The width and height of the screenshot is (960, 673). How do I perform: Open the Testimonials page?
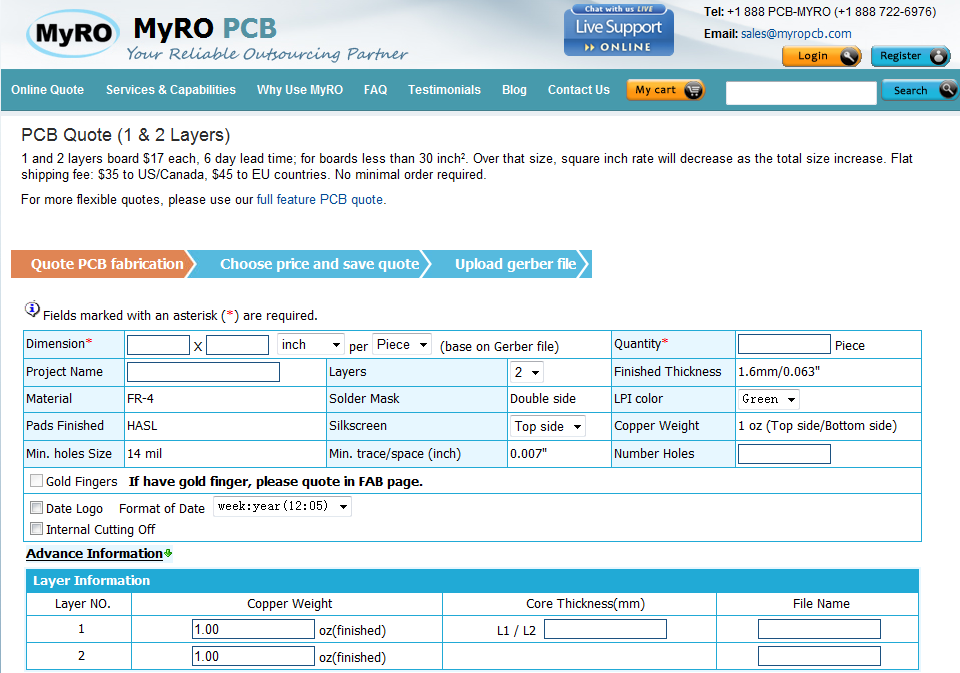coord(444,89)
